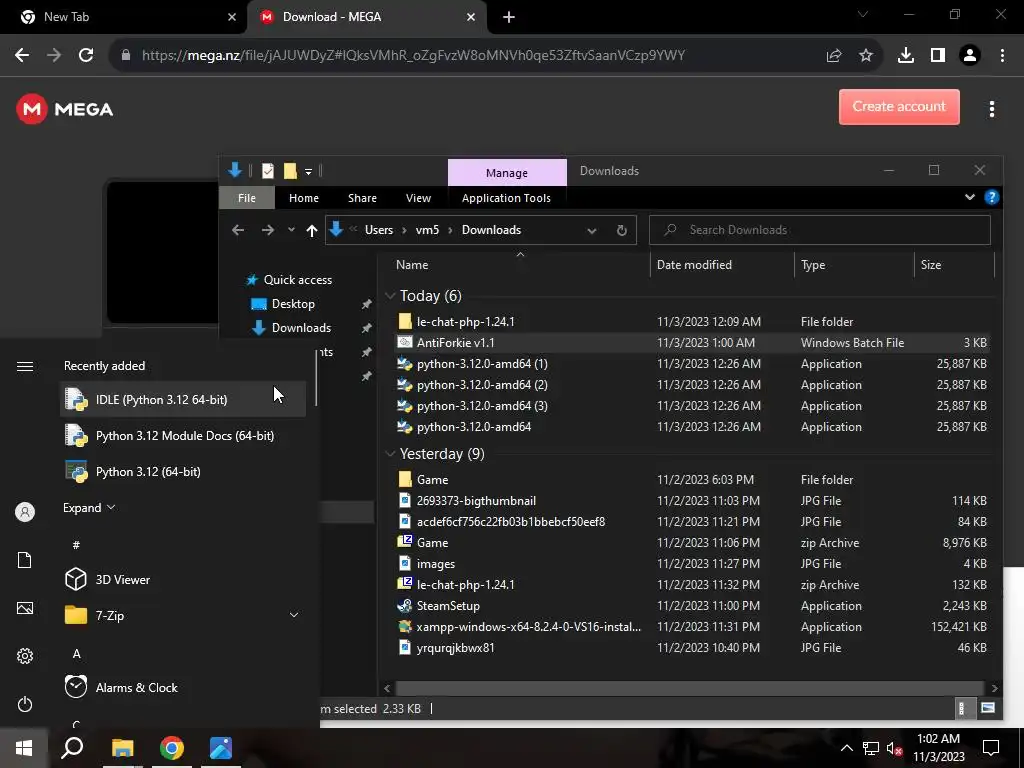Bookmark this page with the star icon
Image resolution: width=1024 pixels, height=768 pixels.
(866, 56)
